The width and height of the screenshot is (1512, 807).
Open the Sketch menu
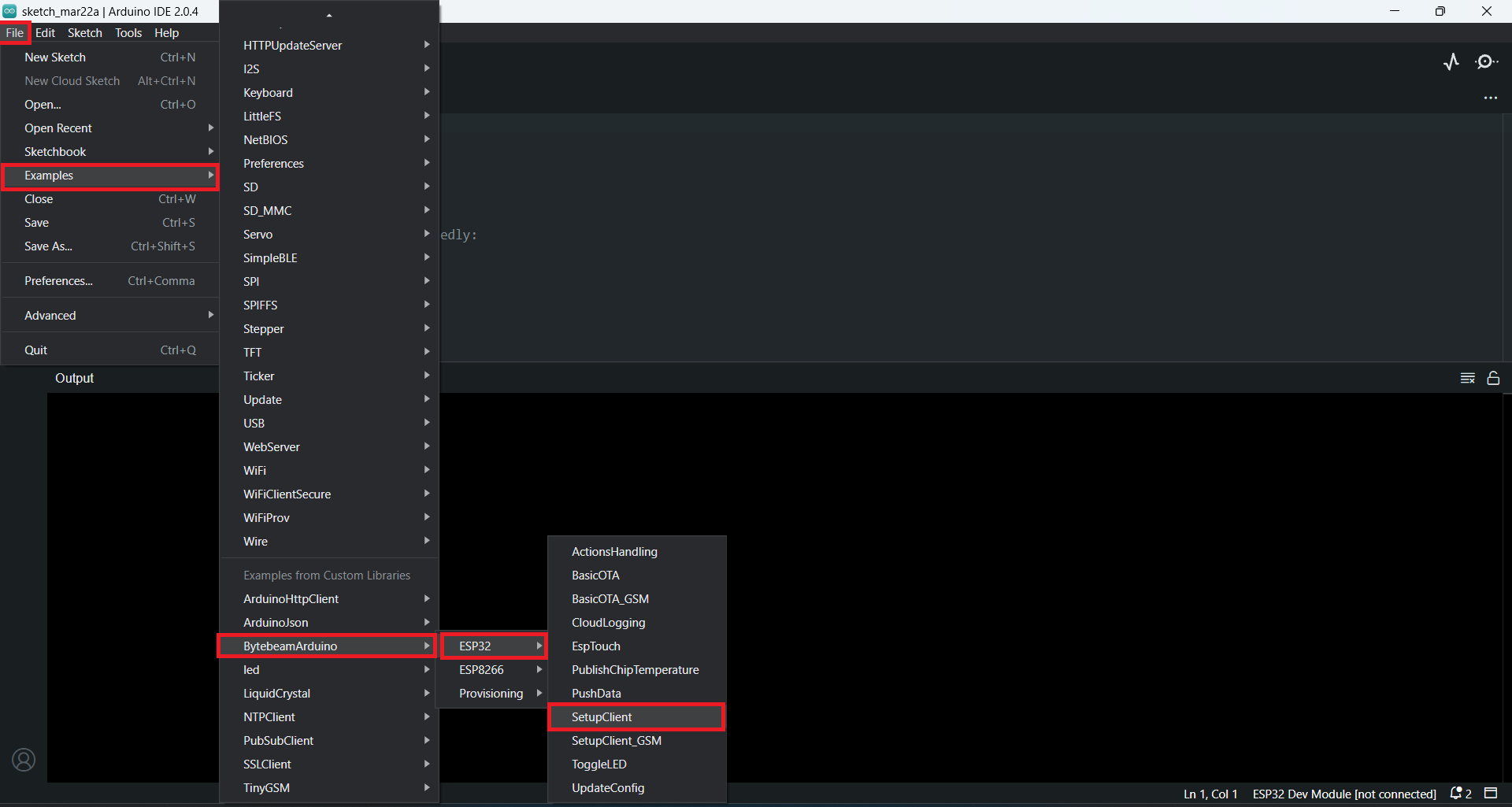[85, 32]
